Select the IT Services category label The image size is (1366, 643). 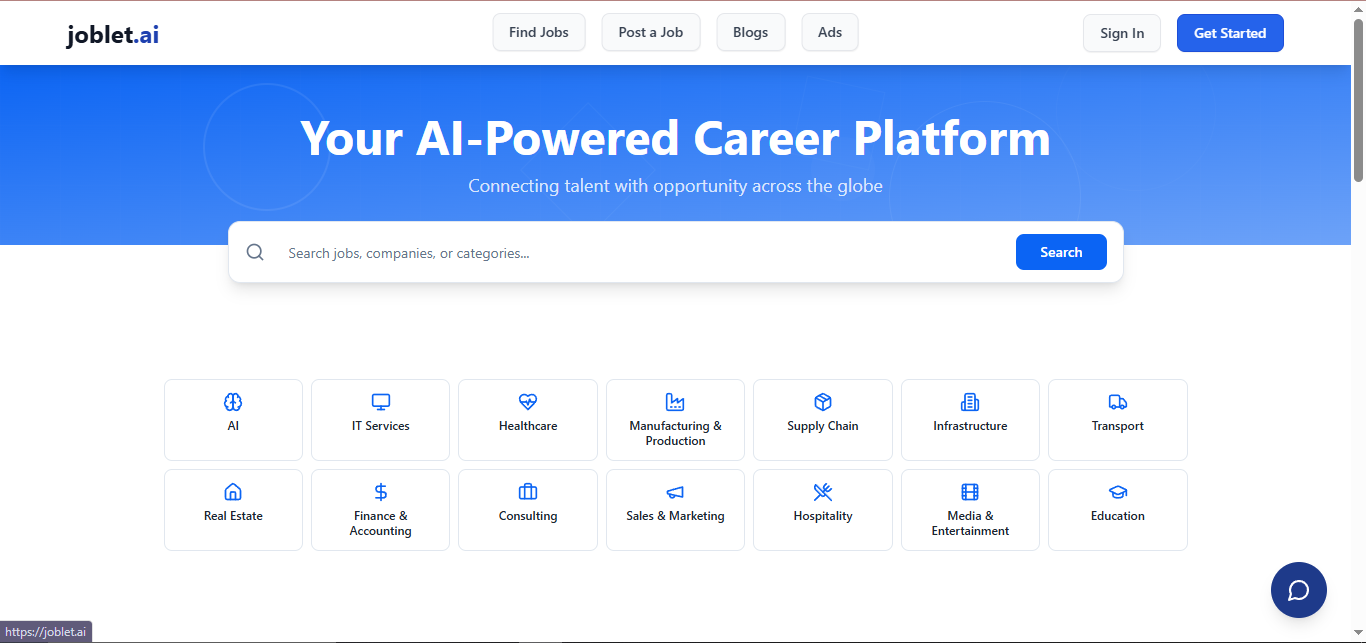tap(381, 426)
